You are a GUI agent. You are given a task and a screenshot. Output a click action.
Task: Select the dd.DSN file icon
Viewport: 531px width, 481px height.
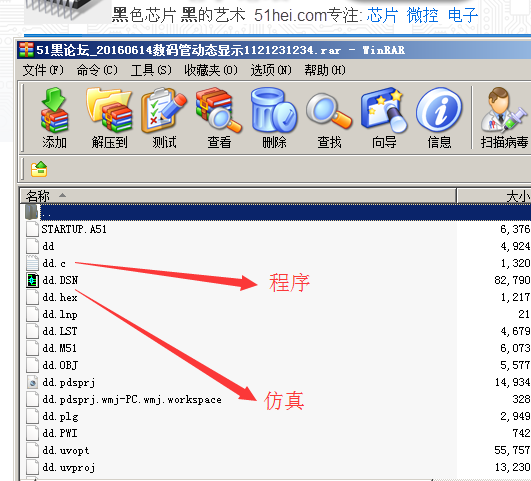click(x=33, y=280)
